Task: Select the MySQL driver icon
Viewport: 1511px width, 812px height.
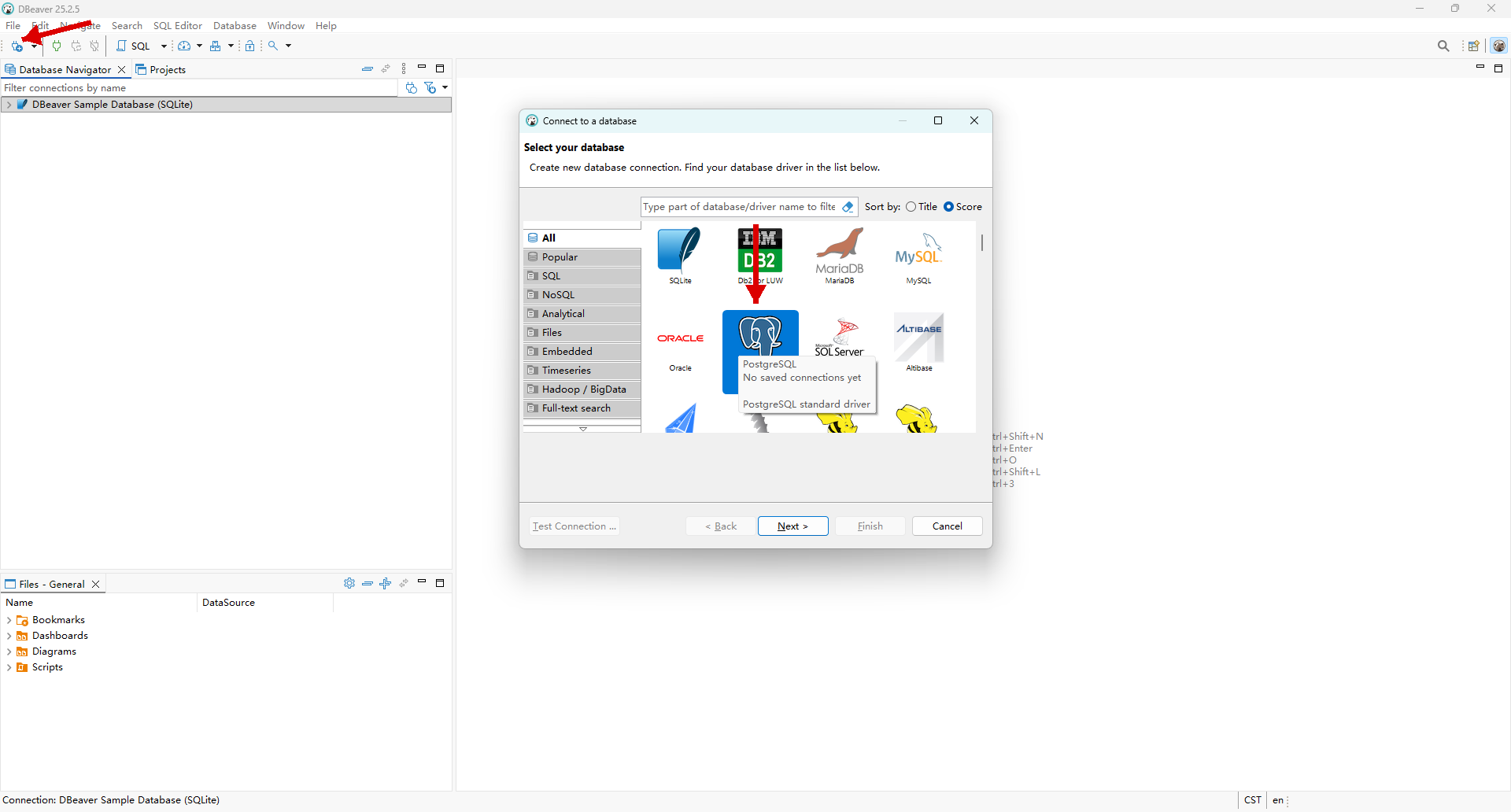Action: pyautogui.click(x=918, y=256)
